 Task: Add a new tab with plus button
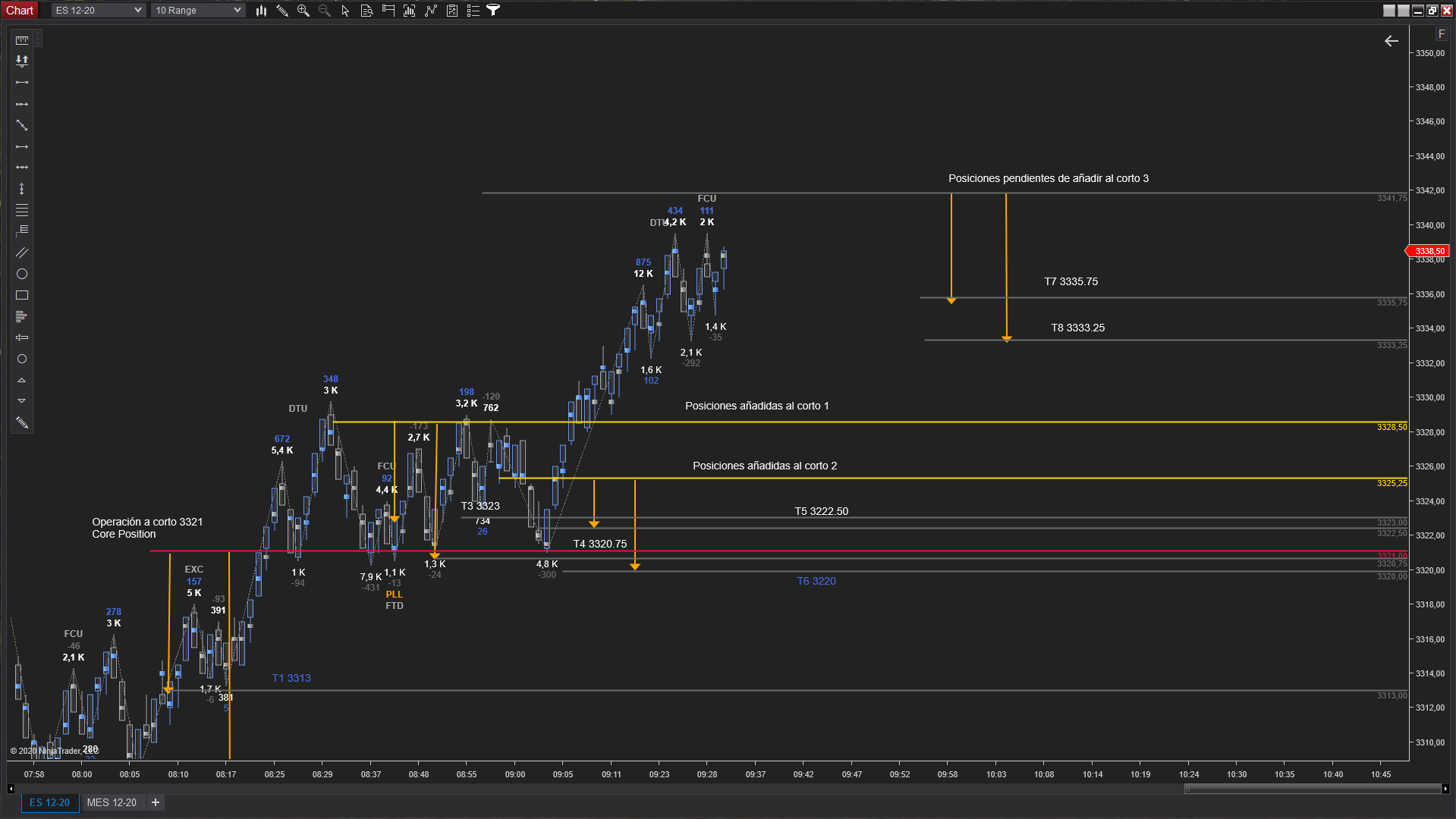156,802
